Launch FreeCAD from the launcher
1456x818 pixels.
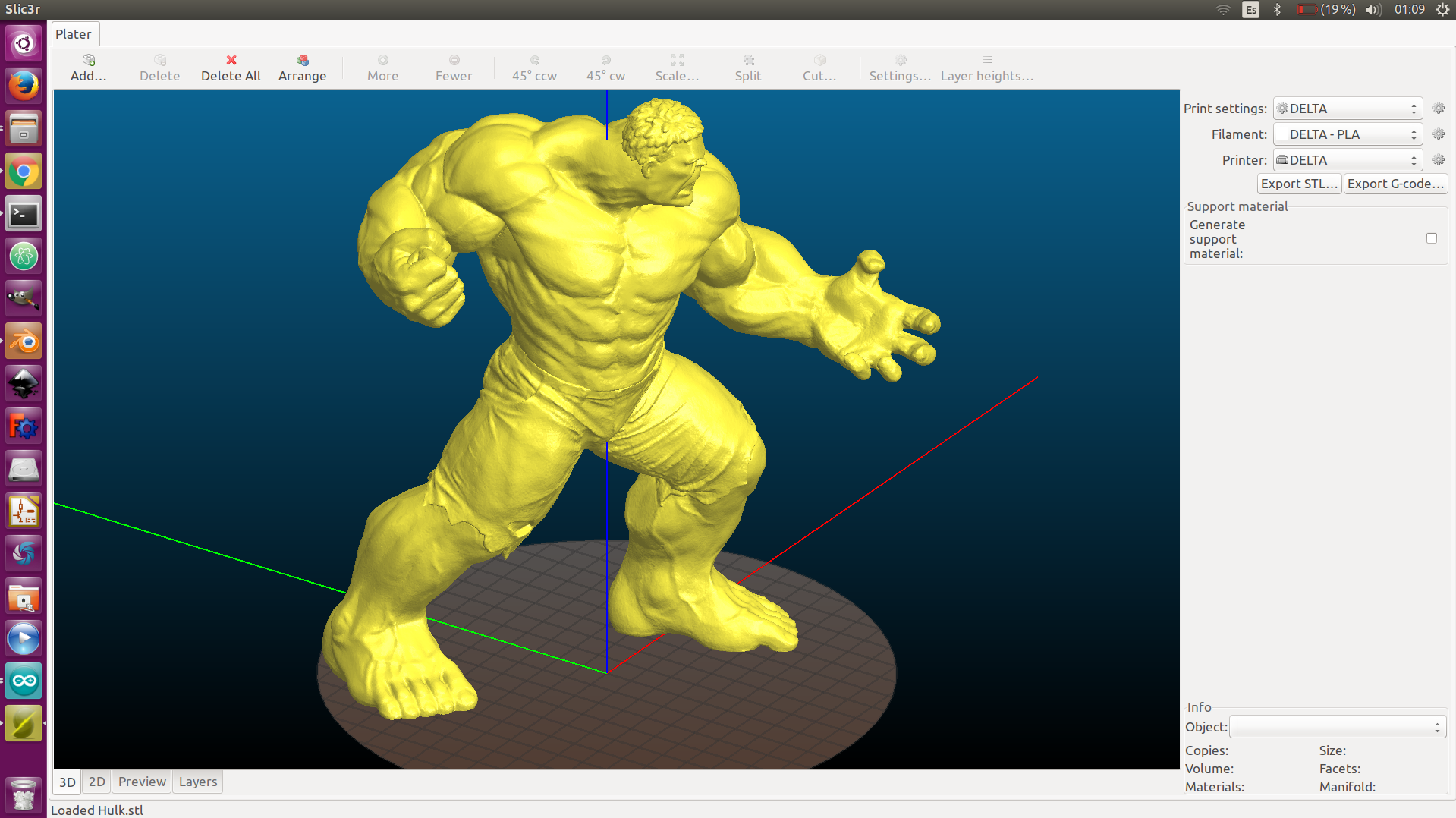[24, 426]
